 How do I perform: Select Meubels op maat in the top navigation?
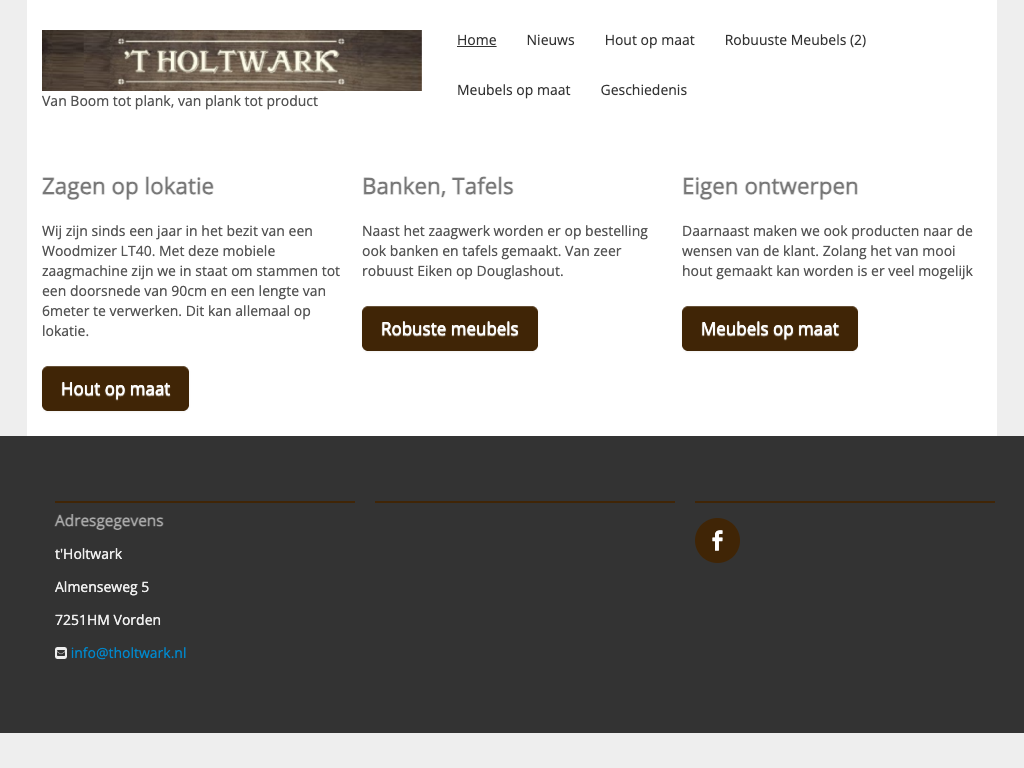[x=513, y=90]
